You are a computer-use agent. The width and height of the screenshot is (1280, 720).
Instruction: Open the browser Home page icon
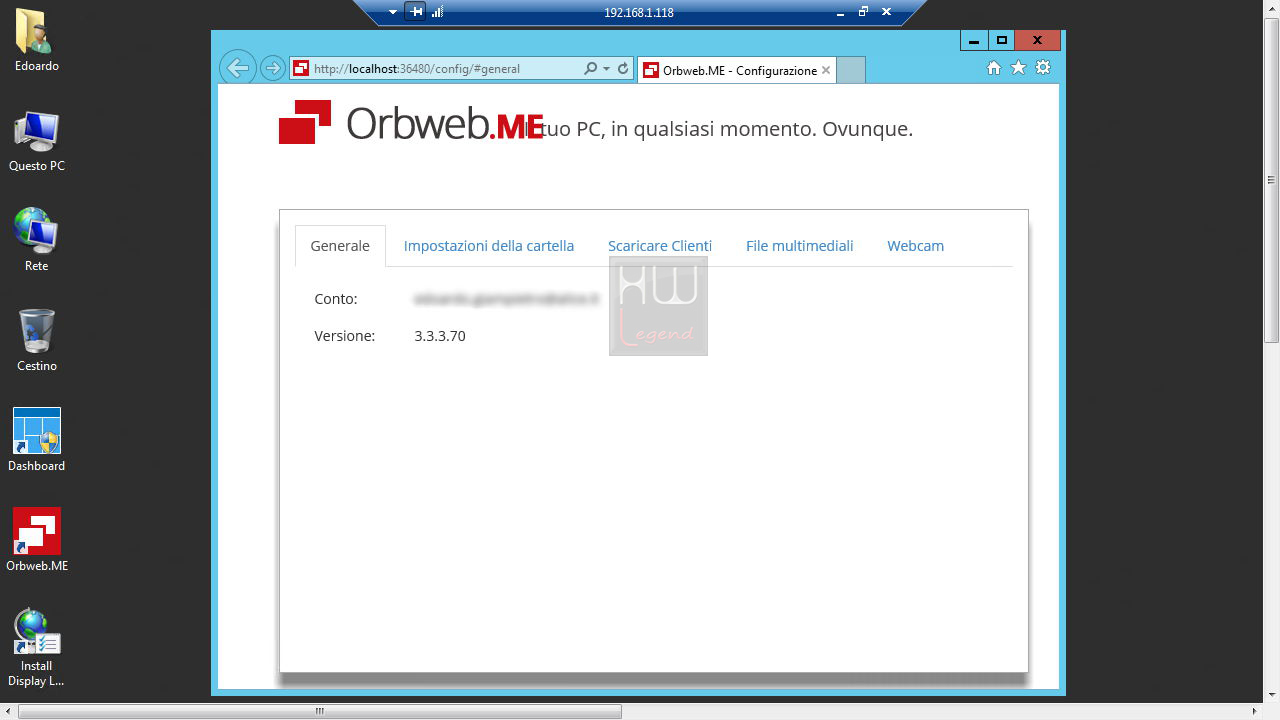coord(993,68)
